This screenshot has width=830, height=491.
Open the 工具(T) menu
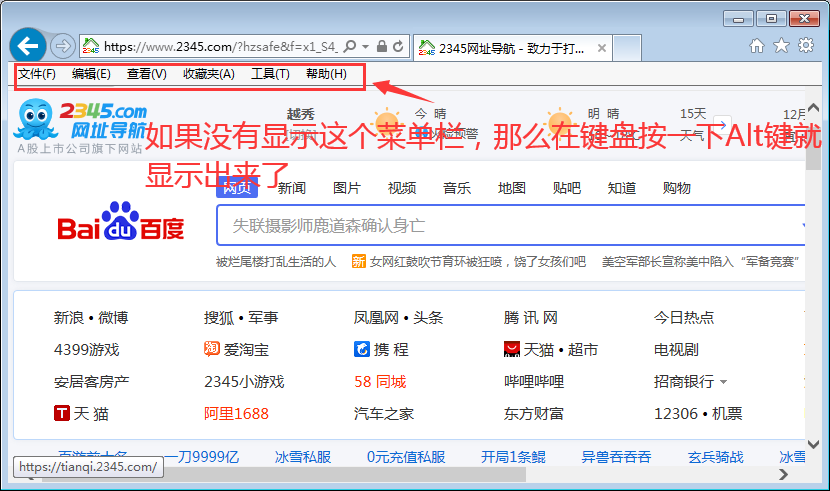270,74
